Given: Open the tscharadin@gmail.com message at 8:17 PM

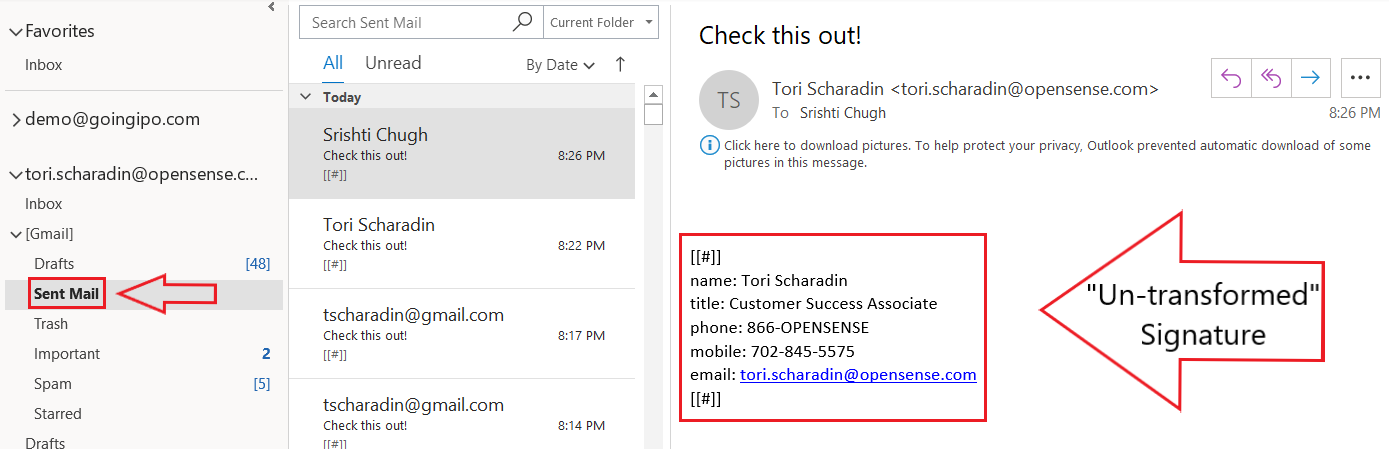Looking at the screenshot, I should 462,333.
